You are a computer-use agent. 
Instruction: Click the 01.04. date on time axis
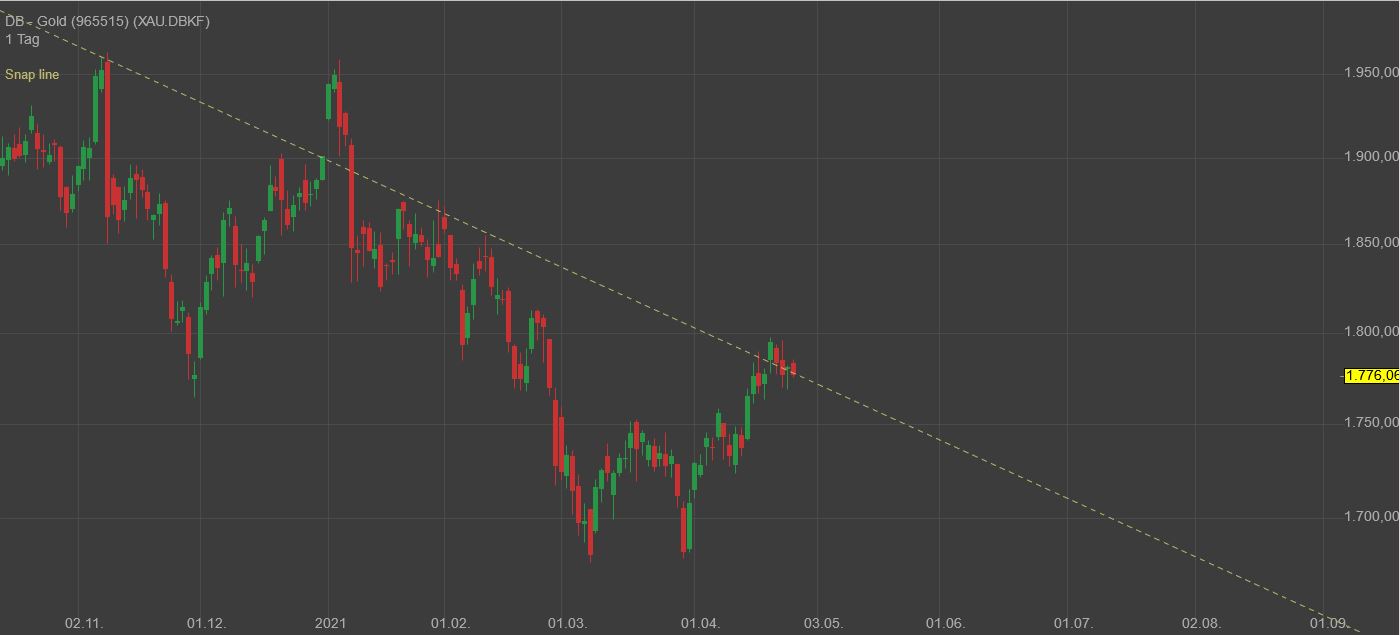click(700, 623)
